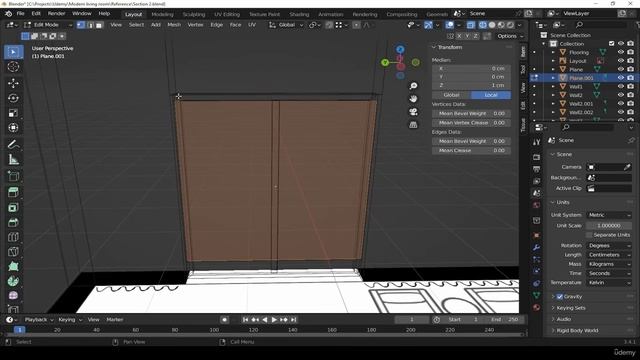This screenshot has width=640, height=360.
Task: Click the Local transform button
Action: 491,95
